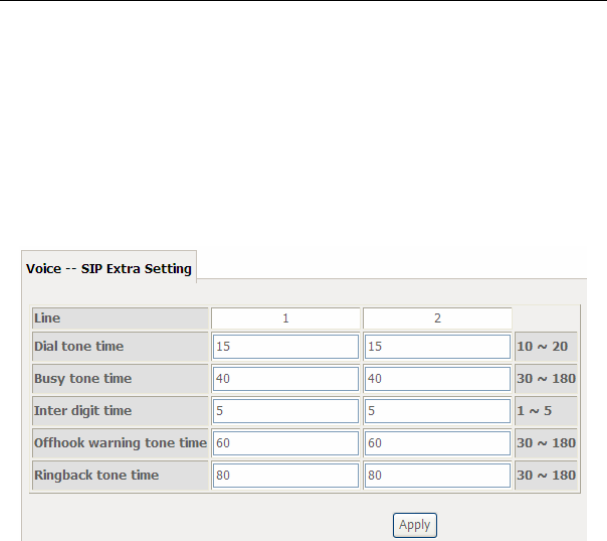Select the Voice -- SIP Extra Setting tab
This screenshot has height=541, width=607.
pyautogui.click(x=109, y=268)
